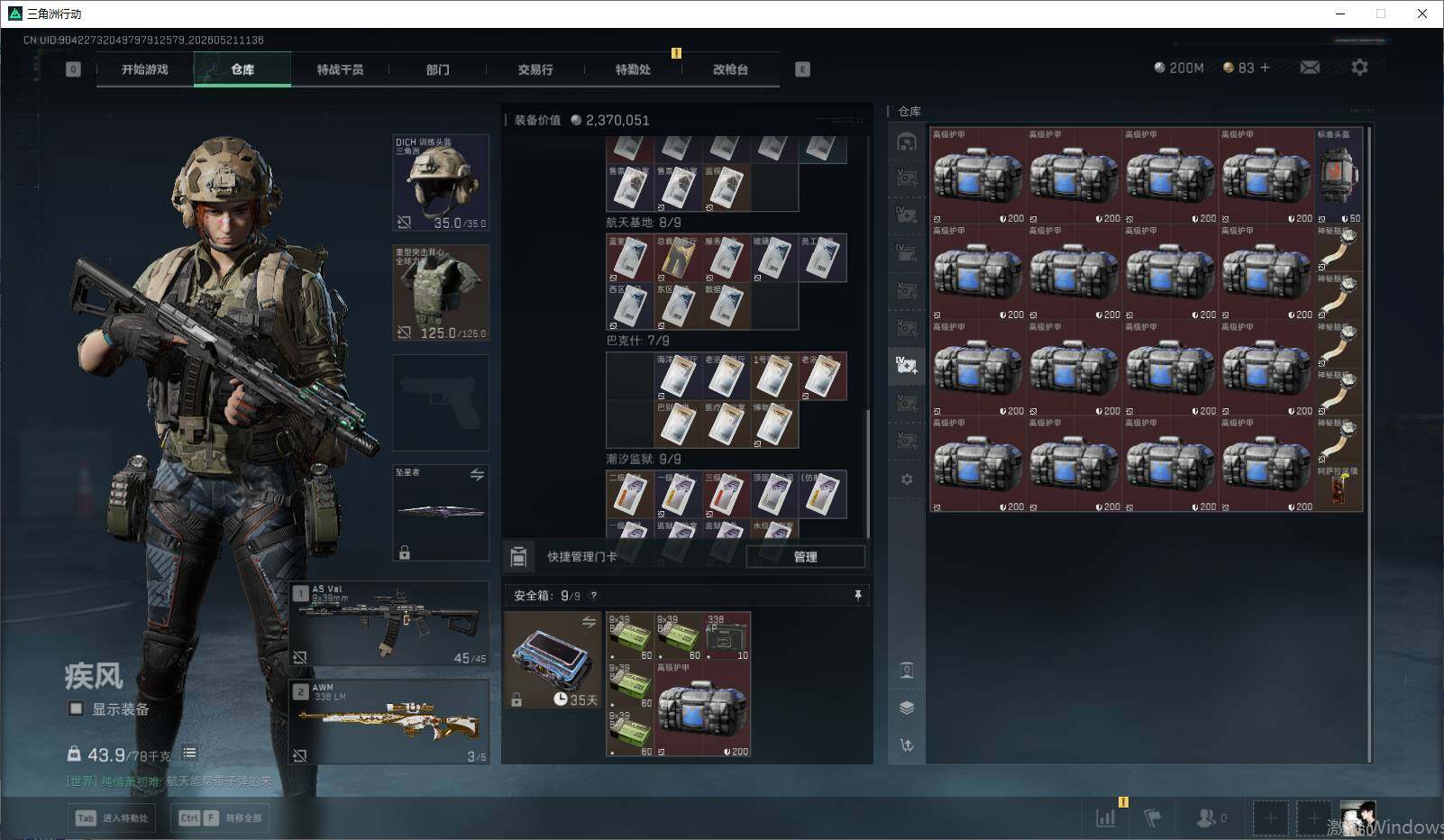The height and width of the screenshot is (840, 1444).
Task: Toggle the 显示装备 checkbox
Action: [76, 709]
